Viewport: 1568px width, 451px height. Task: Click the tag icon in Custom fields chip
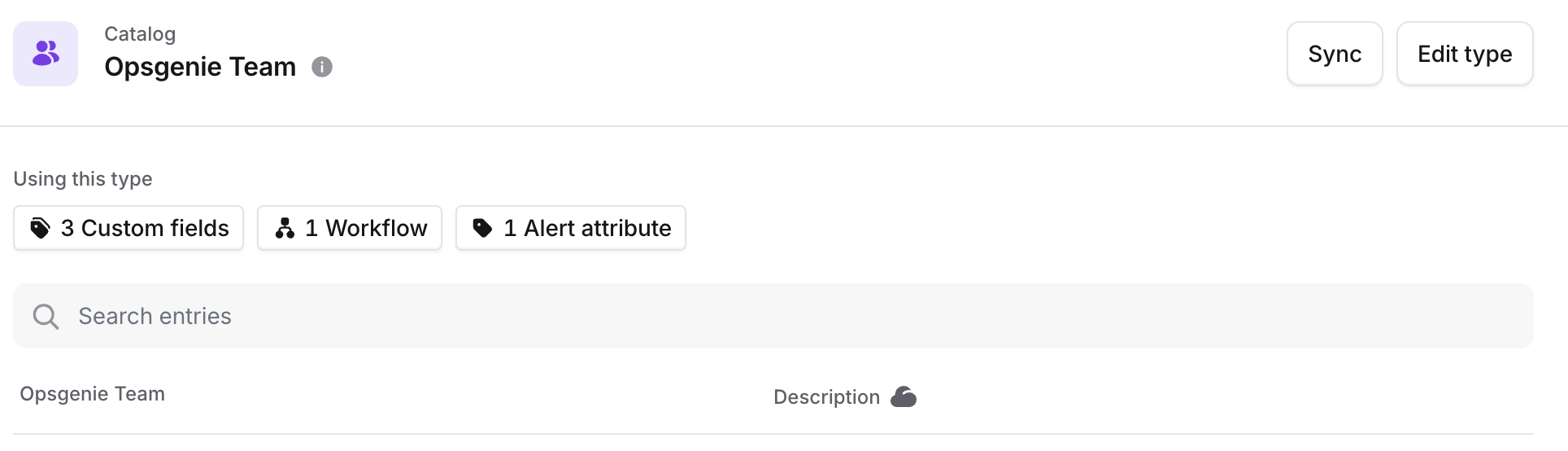[x=40, y=228]
